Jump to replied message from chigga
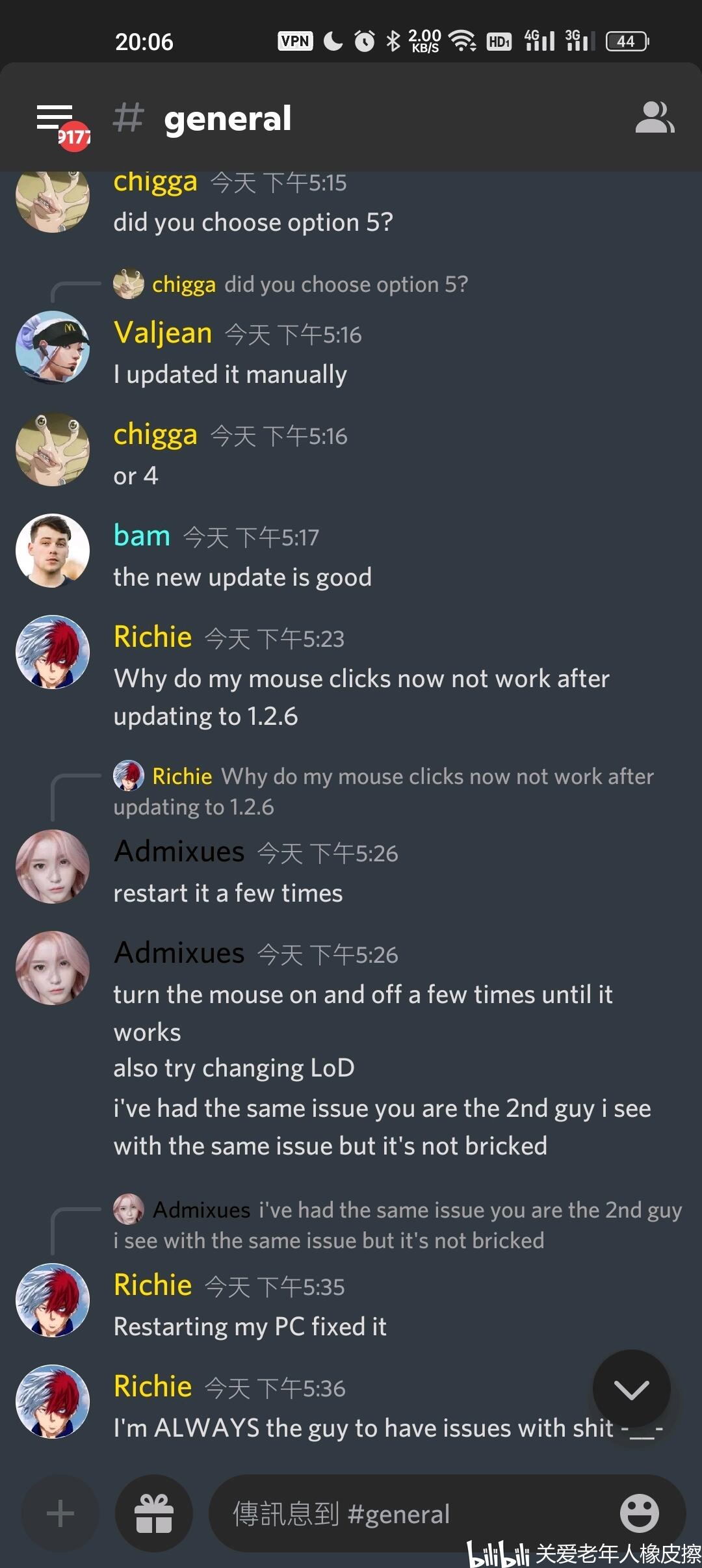Screen dimensions: 702x1568 pos(291,284)
